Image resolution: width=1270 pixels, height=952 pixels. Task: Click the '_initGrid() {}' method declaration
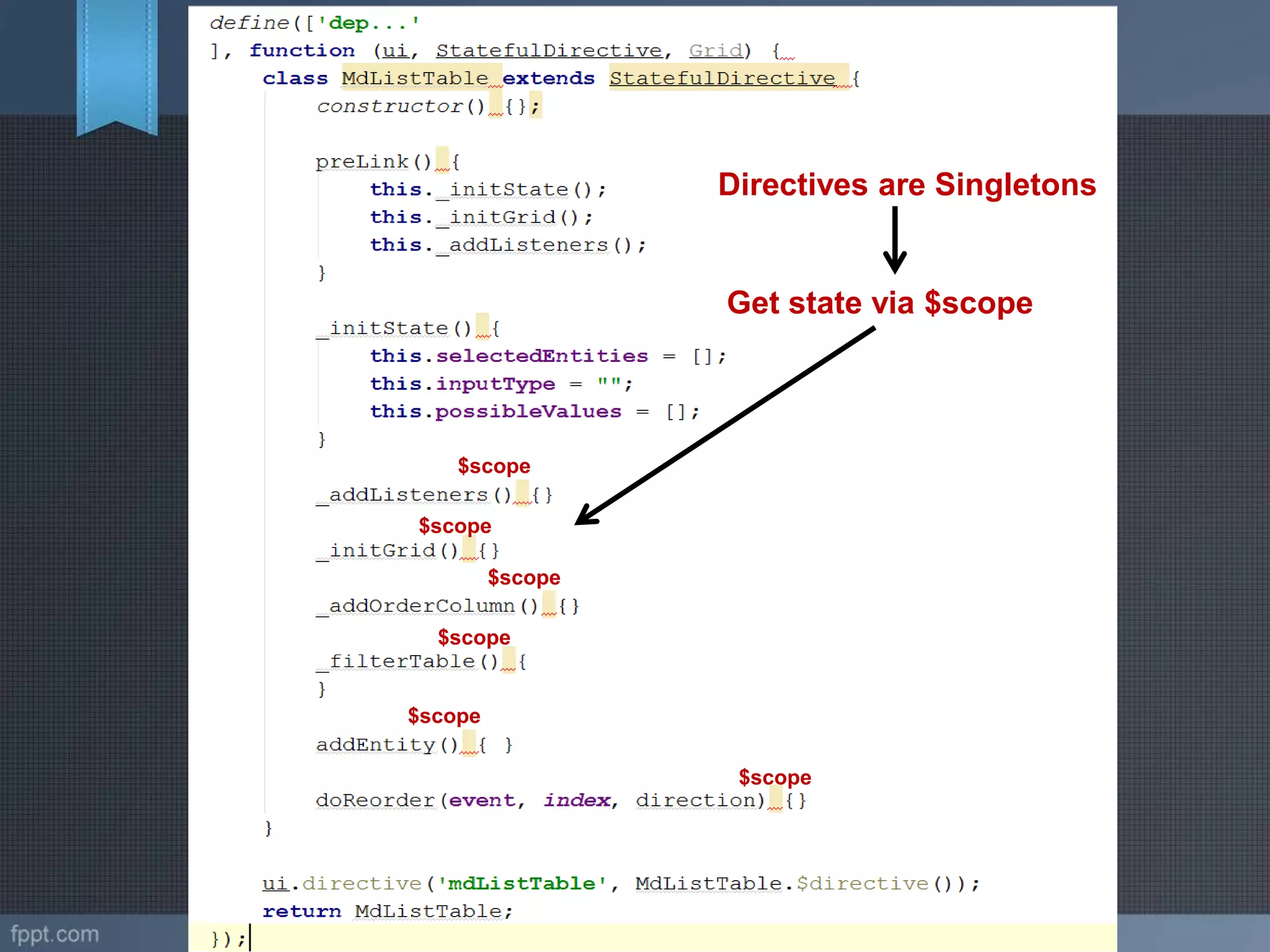click(x=407, y=550)
